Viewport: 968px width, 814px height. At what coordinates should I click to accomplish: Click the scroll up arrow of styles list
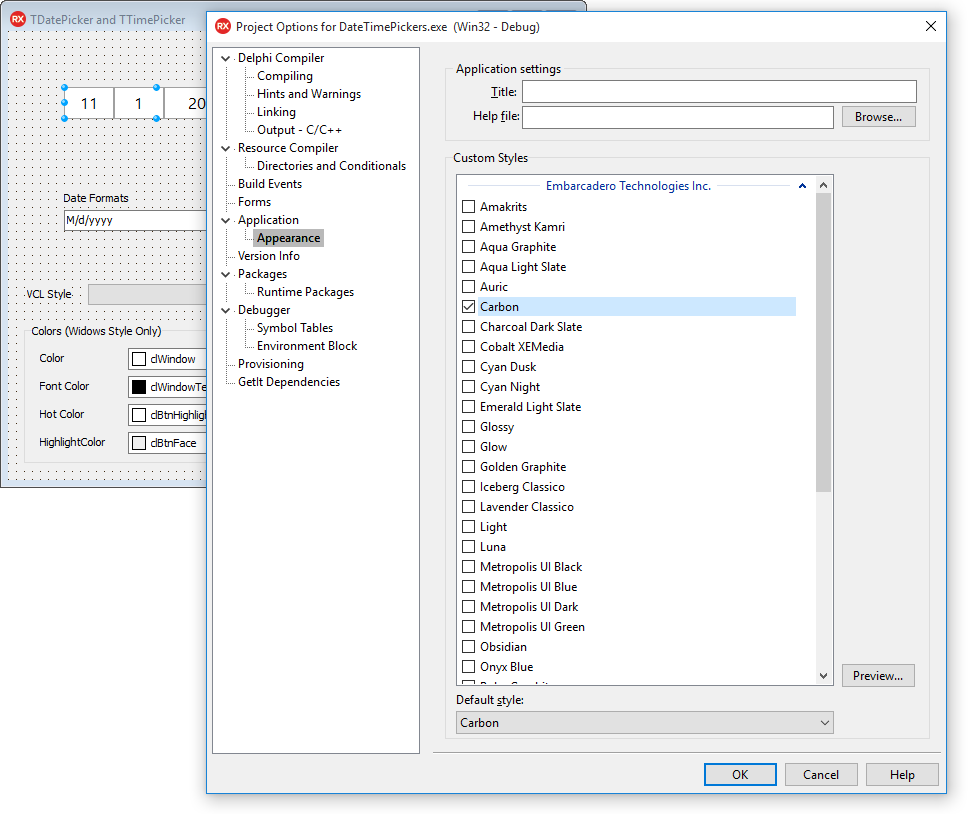823,185
